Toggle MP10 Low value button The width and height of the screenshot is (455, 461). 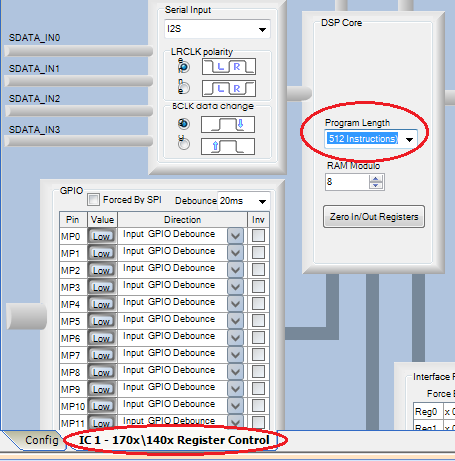(x=102, y=406)
